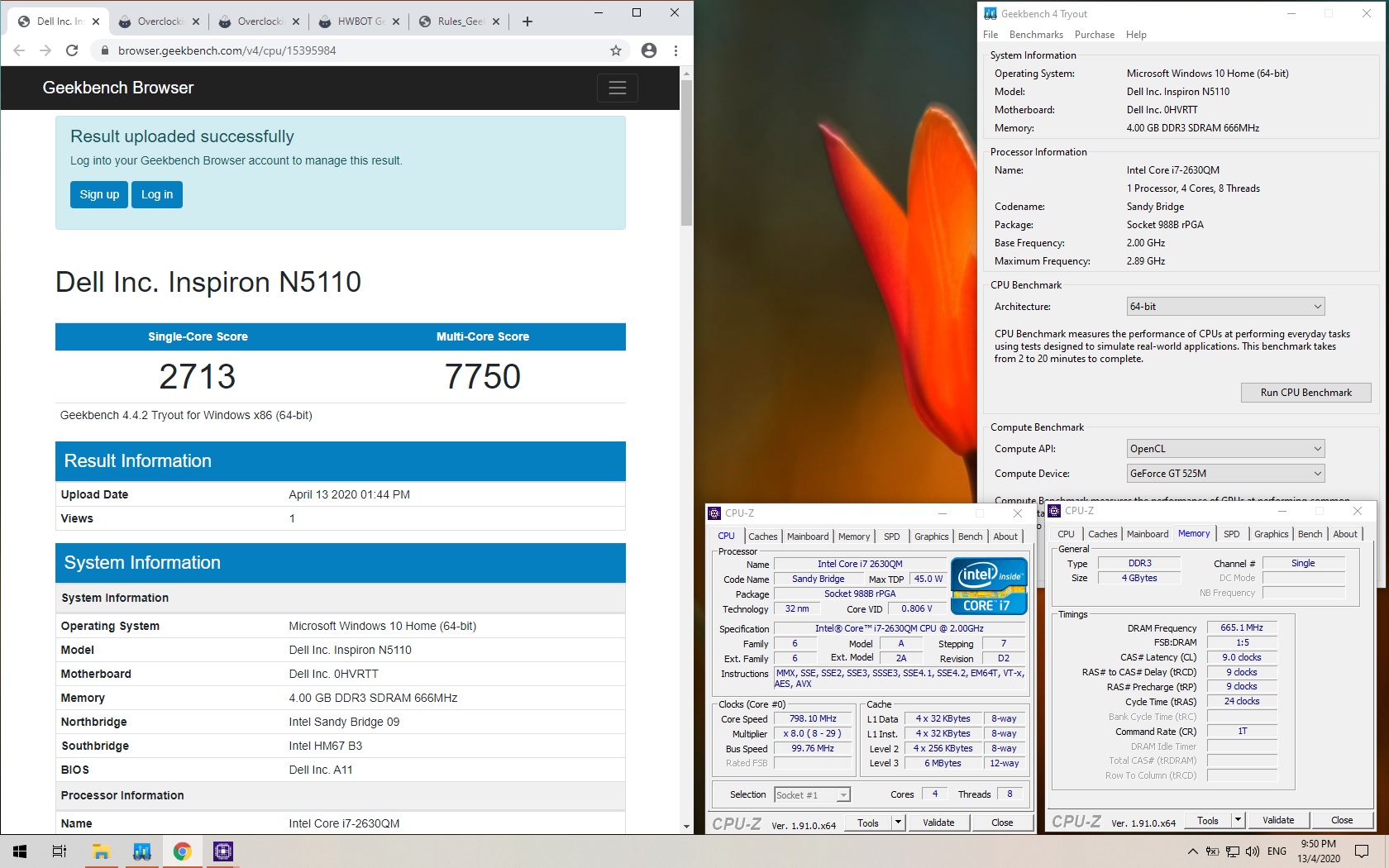1389x868 pixels.
Task: Click the taskbar clock showing 9:50 PM
Action: (x=1318, y=851)
